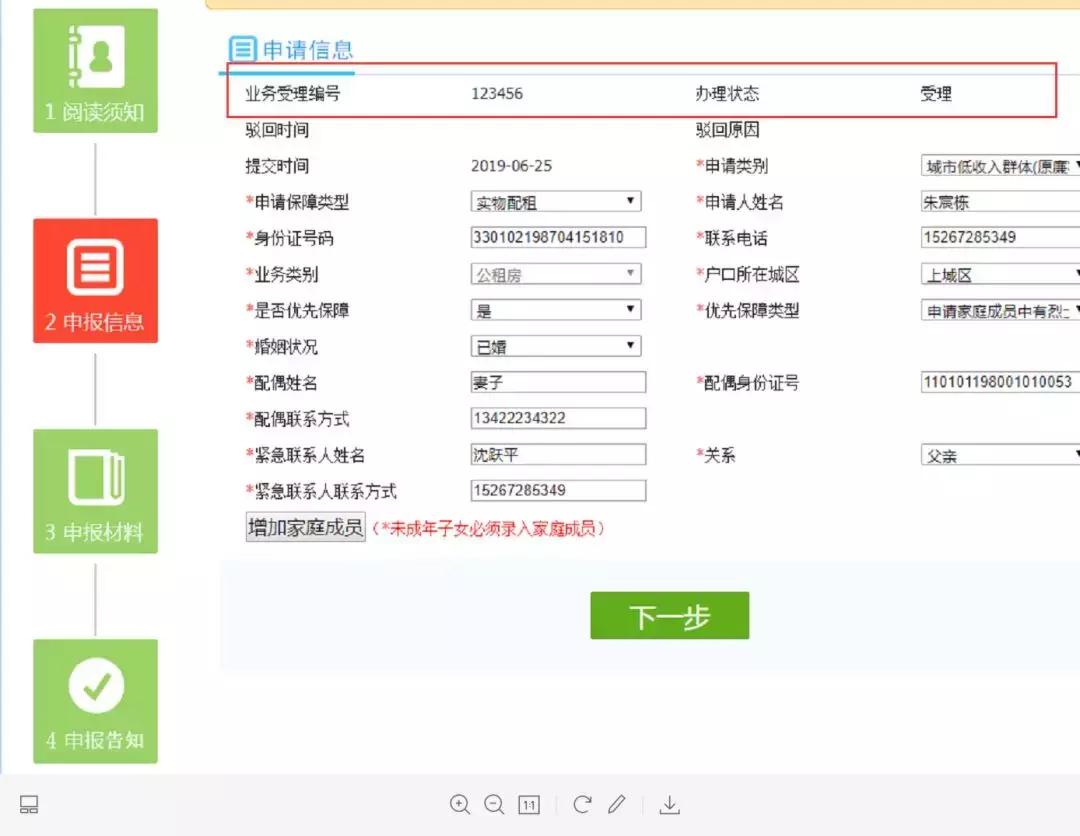The image size is (1080, 836).
Task: Expand the 婚姻状况 dropdown
Action: tap(557, 345)
